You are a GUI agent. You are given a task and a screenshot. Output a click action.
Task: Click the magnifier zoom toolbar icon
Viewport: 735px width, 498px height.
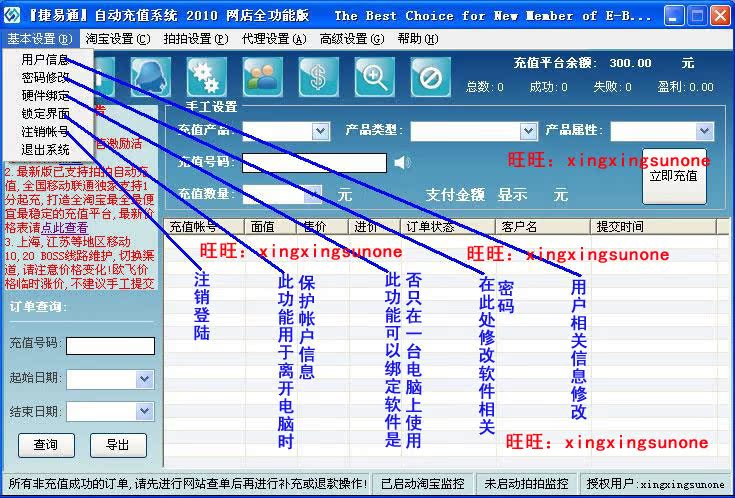[x=375, y=77]
